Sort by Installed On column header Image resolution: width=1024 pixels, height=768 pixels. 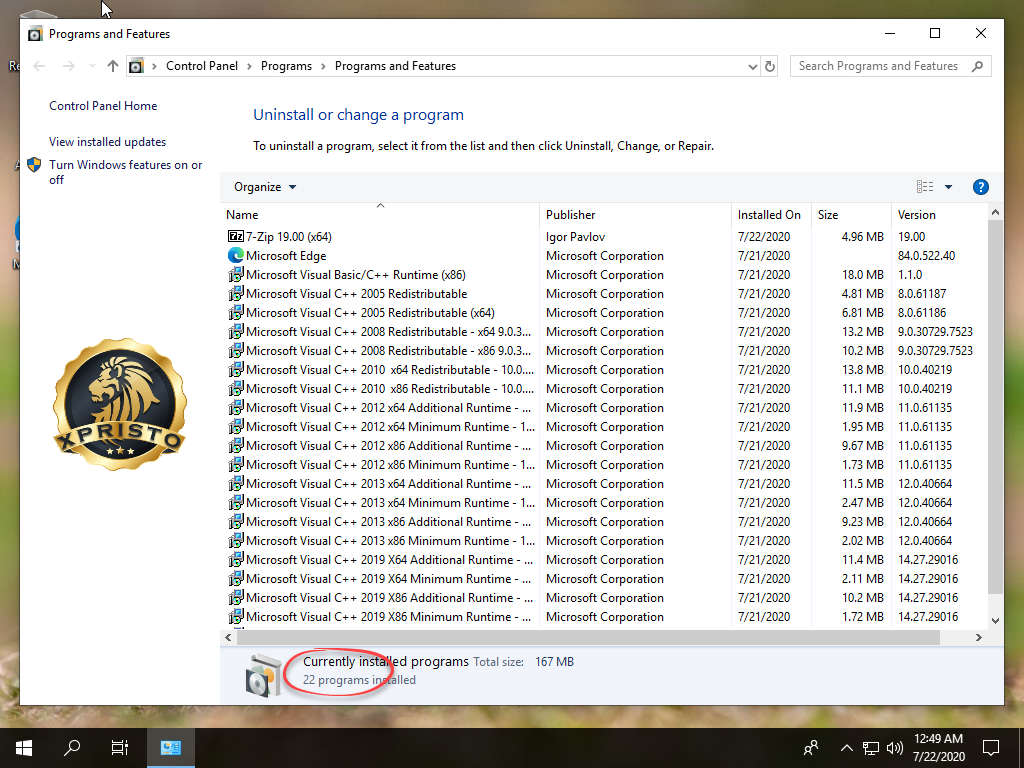tap(771, 215)
